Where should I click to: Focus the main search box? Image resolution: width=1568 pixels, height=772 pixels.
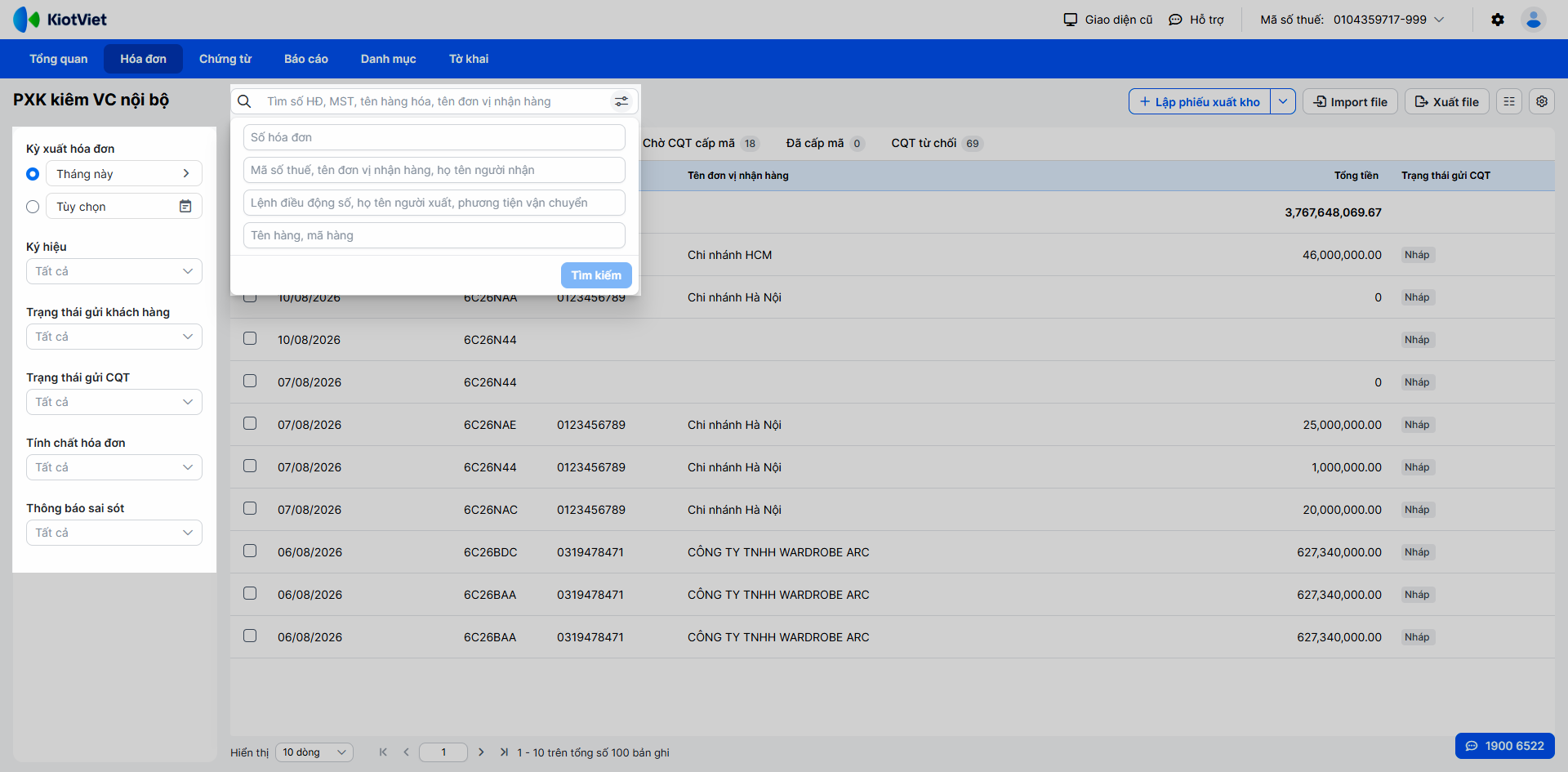[x=434, y=101]
